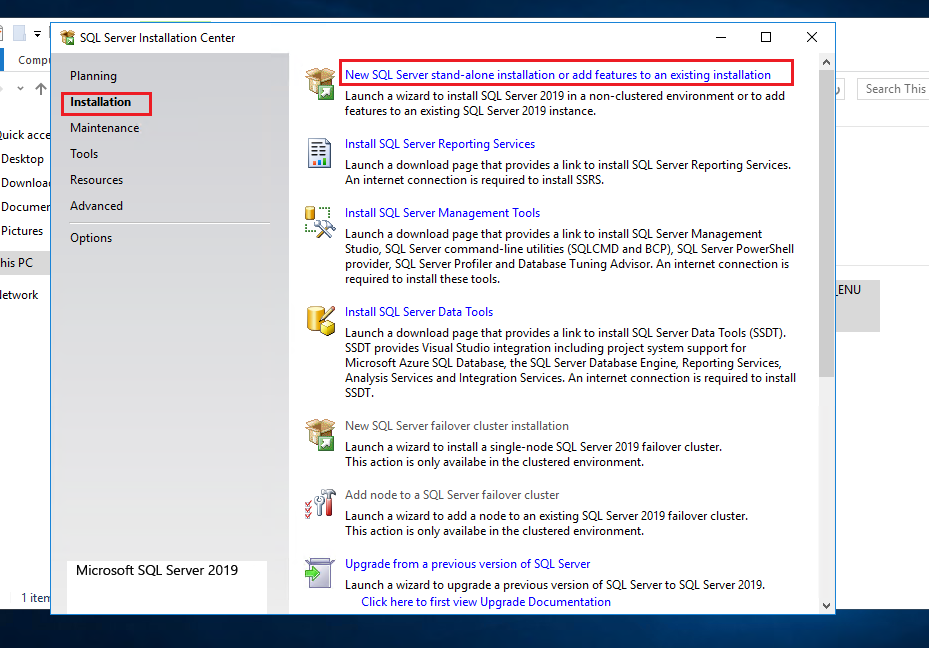Show the Resources section
The image size is (929, 648).
pyautogui.click(x=96, y=180)
